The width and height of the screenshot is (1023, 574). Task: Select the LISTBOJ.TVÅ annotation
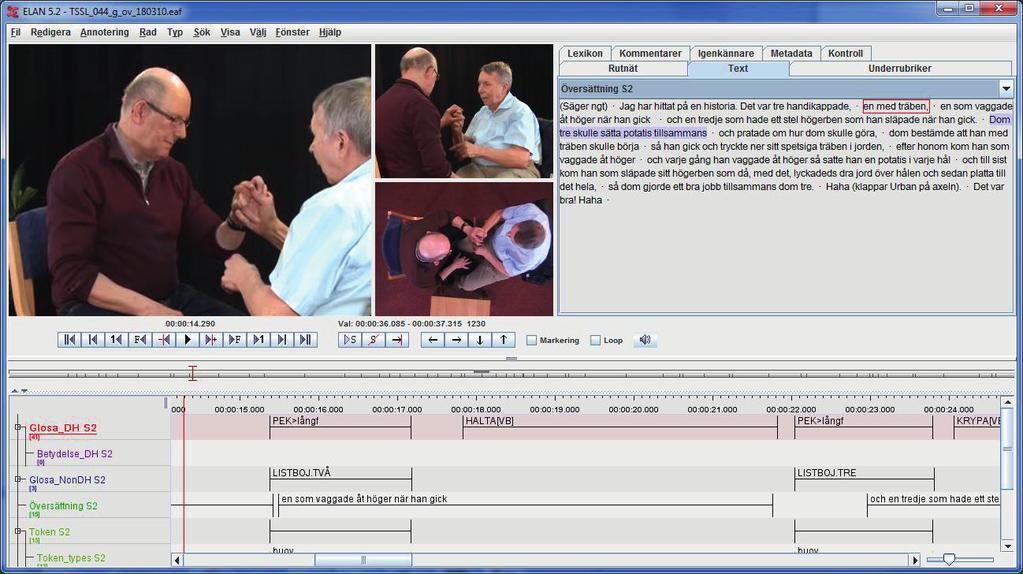341,479
